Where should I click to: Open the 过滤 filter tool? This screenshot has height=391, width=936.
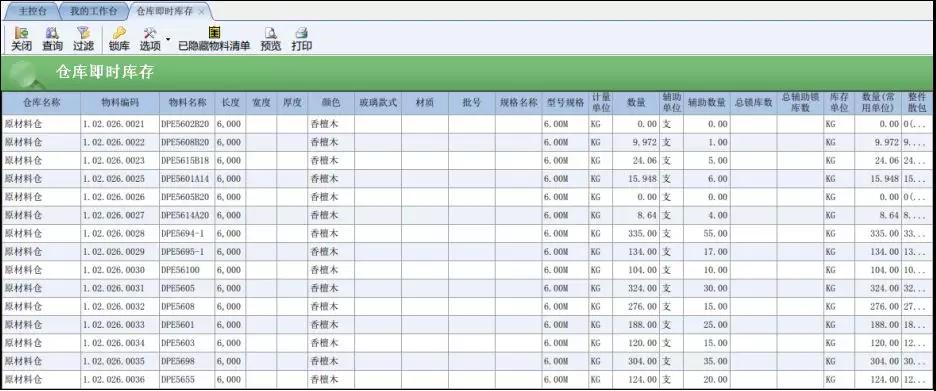pos(84,39)
